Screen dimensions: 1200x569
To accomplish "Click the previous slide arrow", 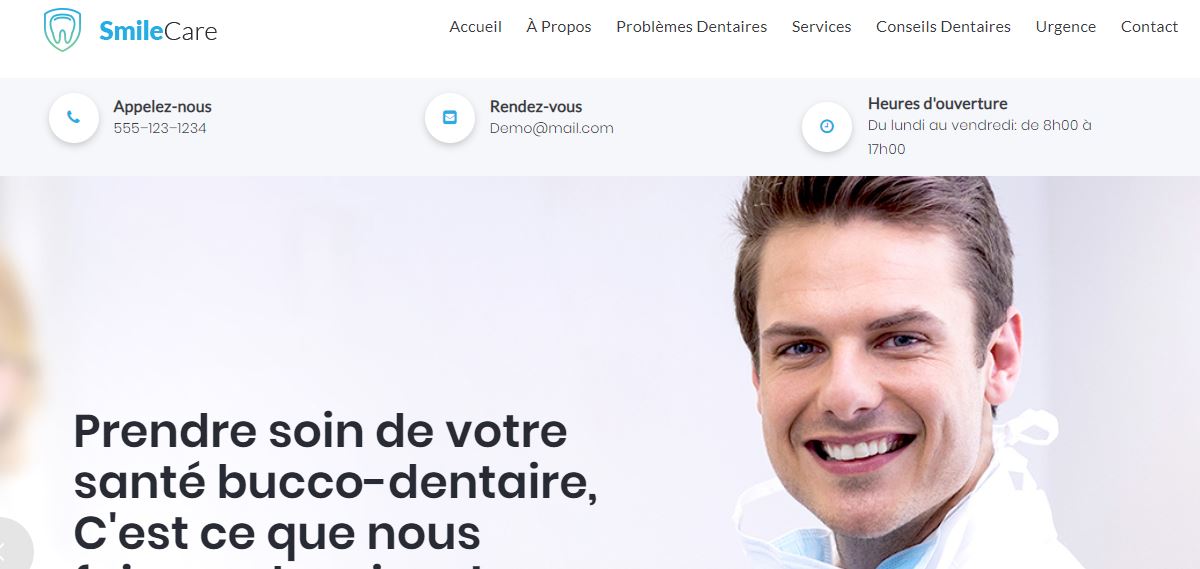I will [x=8, y=547].
